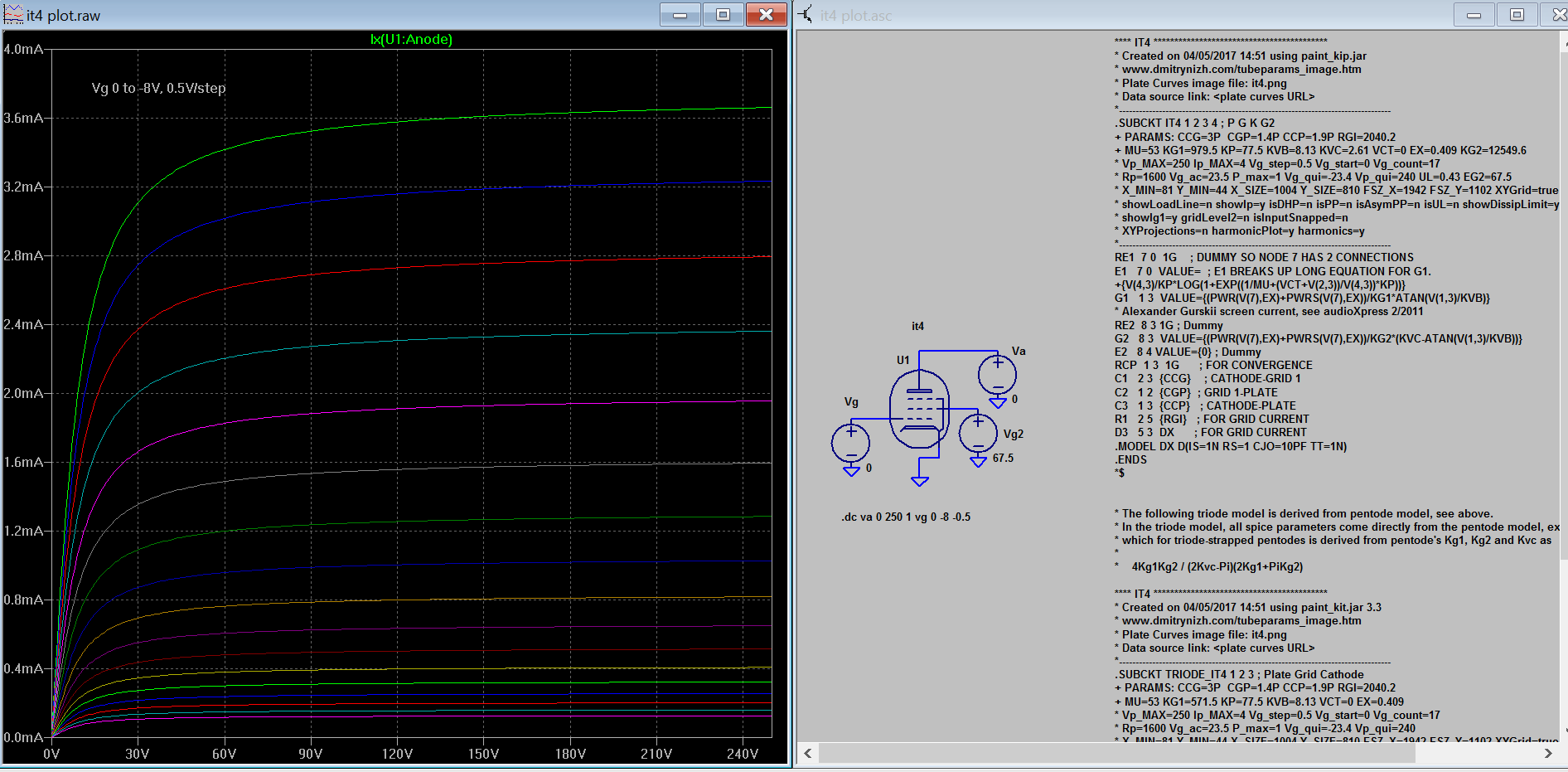
Task: Click the it4 plot.raw window icon
Action: click(x=13, y=14)
